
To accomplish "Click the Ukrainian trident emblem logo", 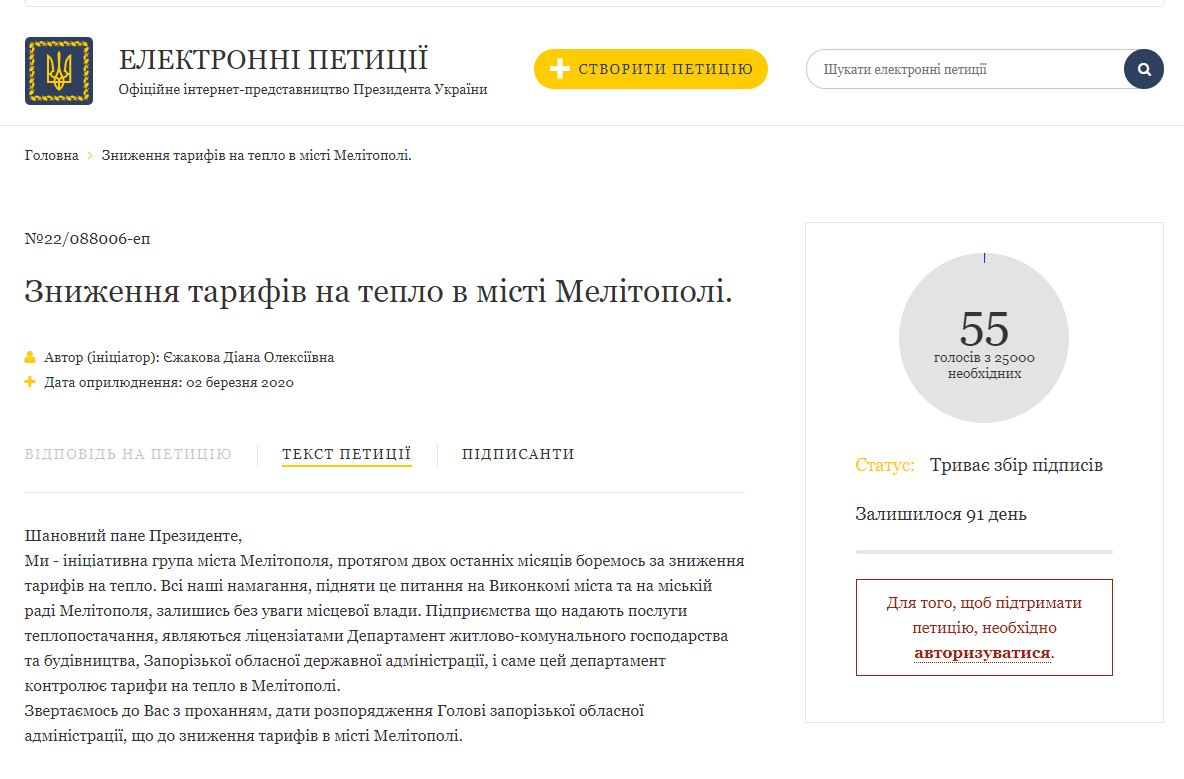I will (x=59, y=71).
